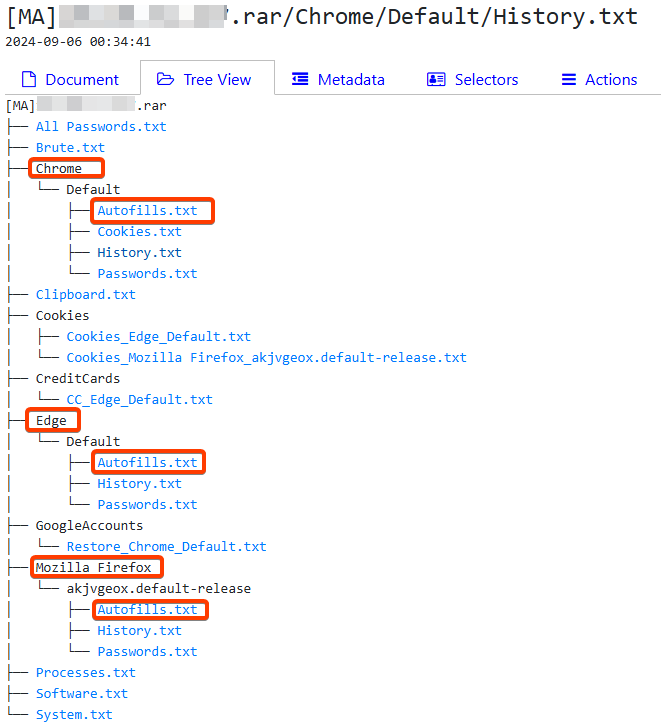Viewport: 661px width, 727px height.
Task: Open Autofills.txt under Chrome Default
Action: tap(147, 211)
